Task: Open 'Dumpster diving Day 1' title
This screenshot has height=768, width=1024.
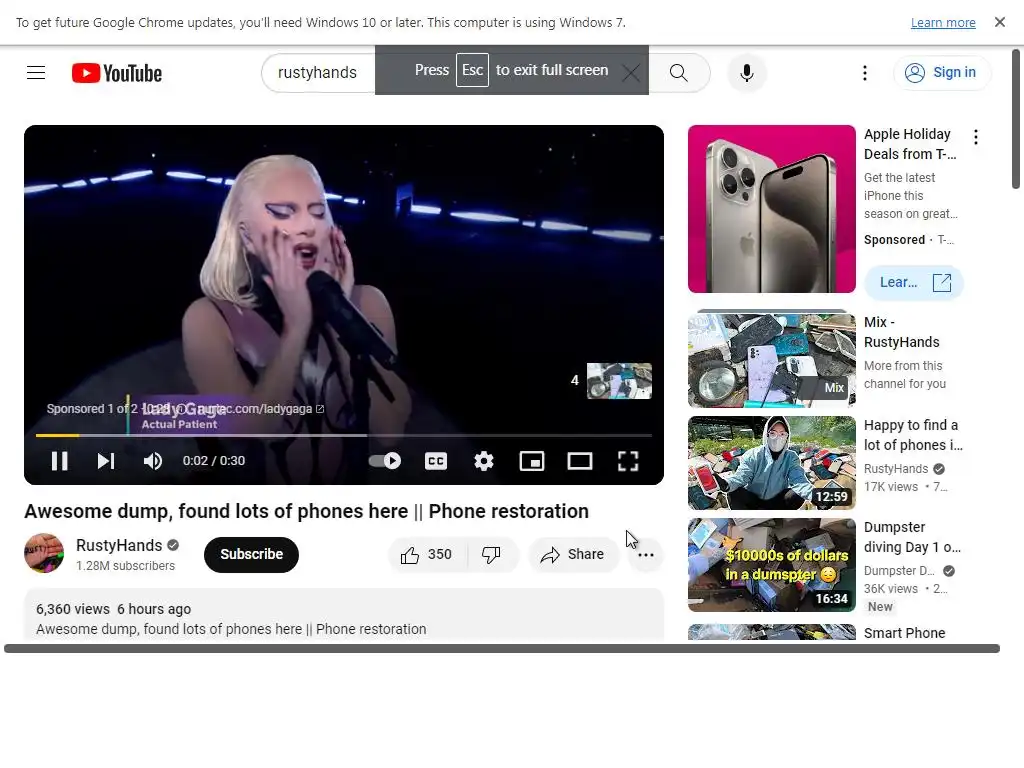Action: point(912,537)
